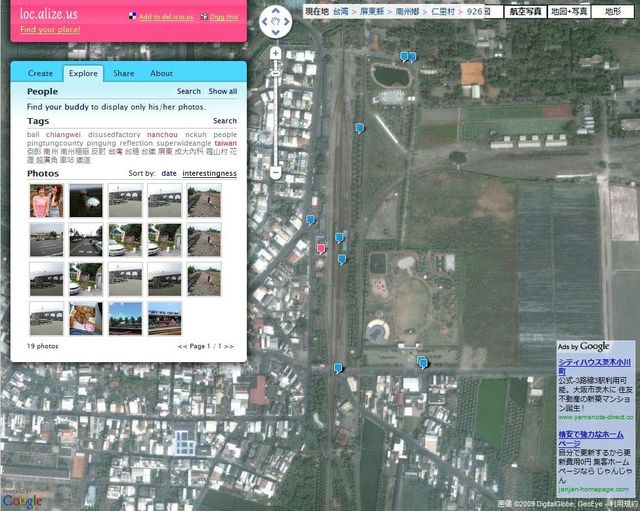Screen dimensions: 640x511
Task: Open the Share tab
Action: 124,73
